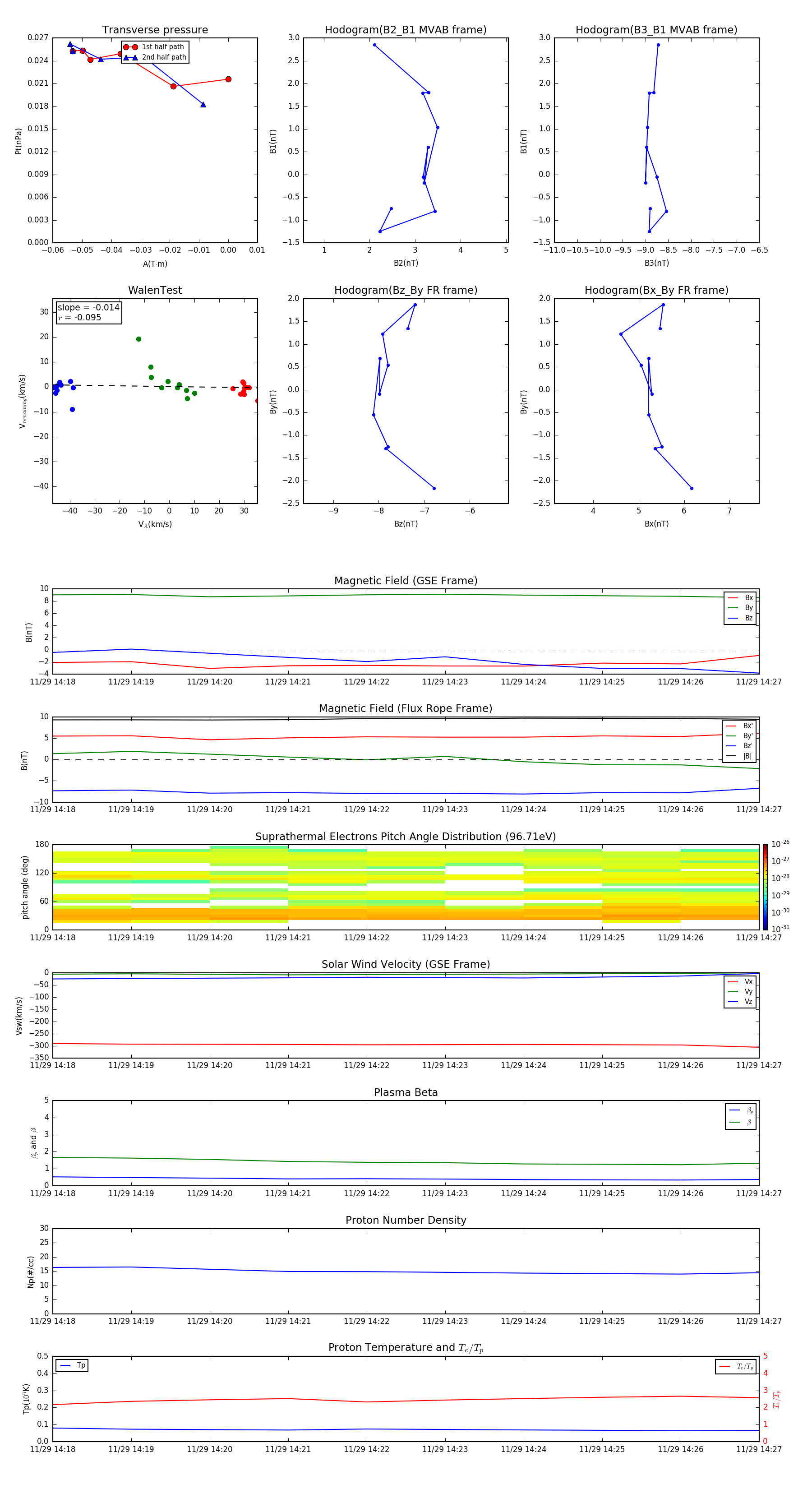Click 'Hodogram(B3_B1 MVAB frame)' title
The width and height of the screenshot is (812, 1489).
pos(656,29)
